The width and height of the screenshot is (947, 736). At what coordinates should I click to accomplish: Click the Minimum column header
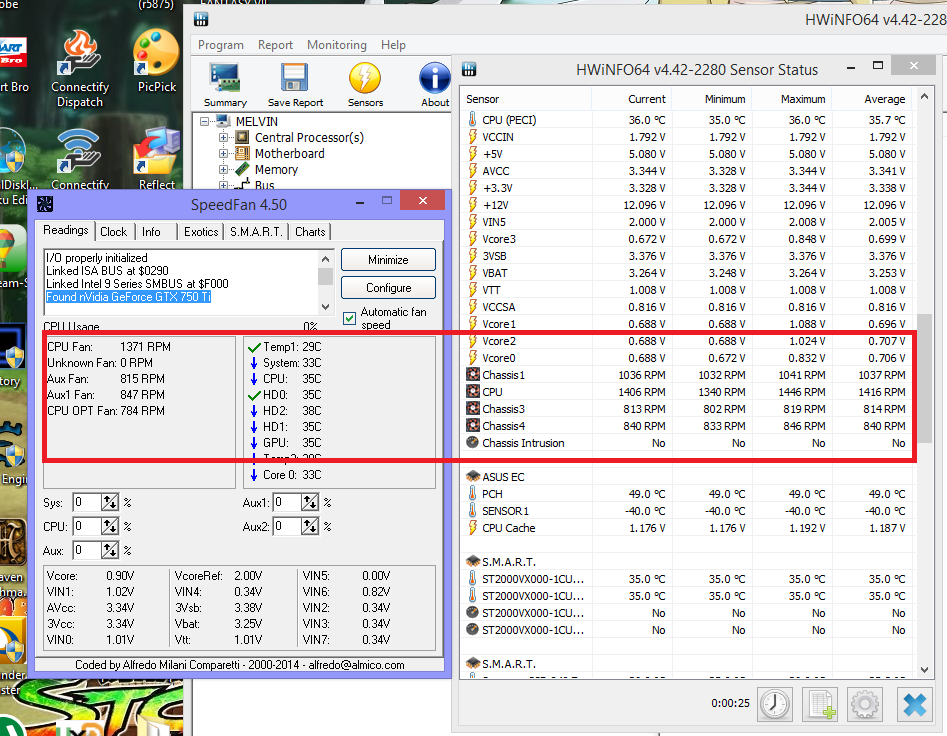(x=711, y=98)
